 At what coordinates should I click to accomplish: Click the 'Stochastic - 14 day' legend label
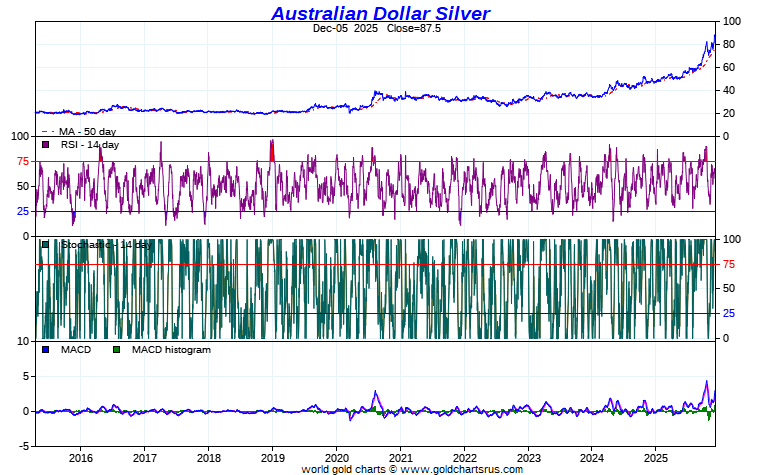click(106, 245)
